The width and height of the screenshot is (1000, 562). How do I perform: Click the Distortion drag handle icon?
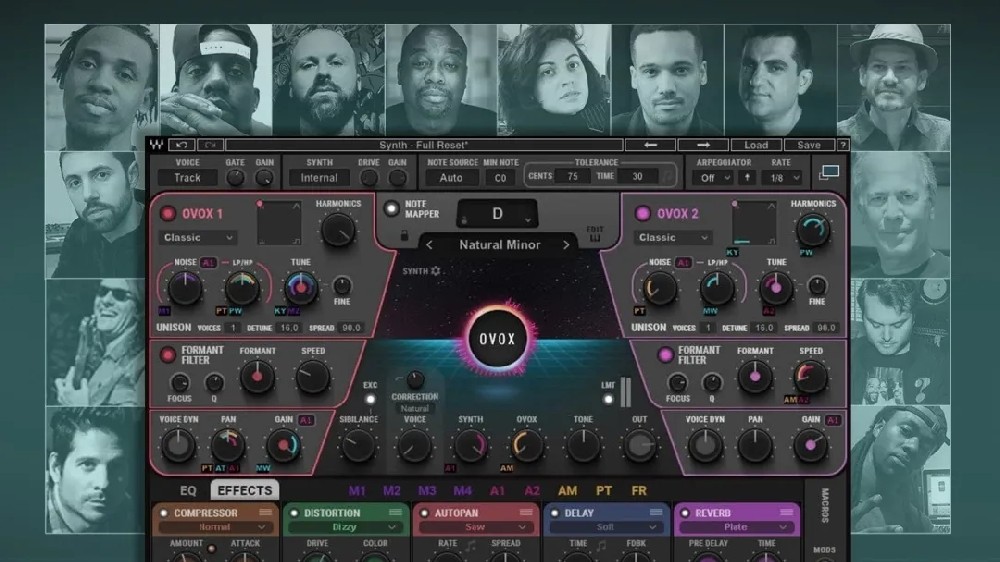pyautogui.click(x=395, y=512)
